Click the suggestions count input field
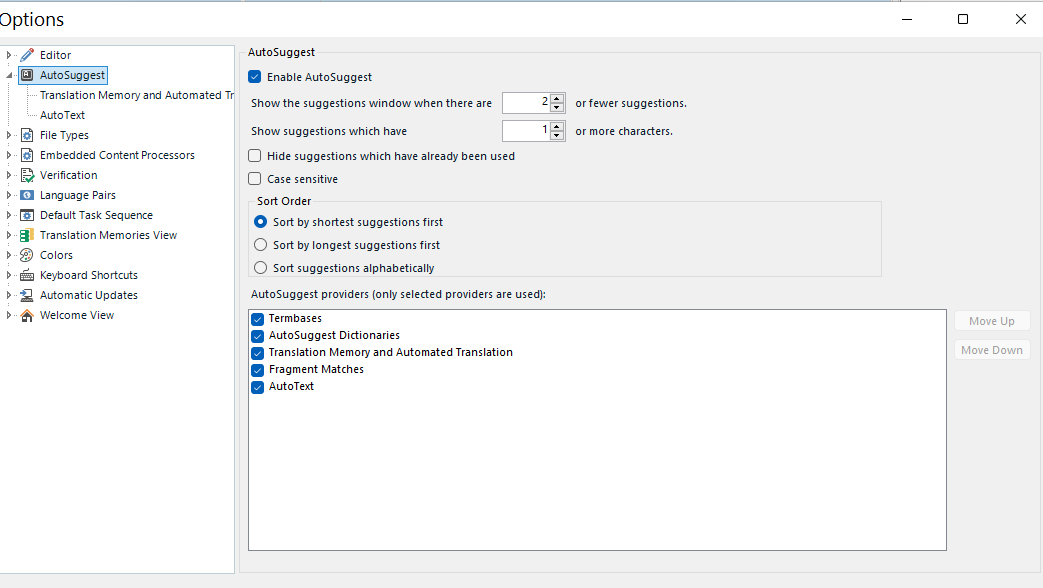Viewport: 1043px width, 588px height. 526,103
